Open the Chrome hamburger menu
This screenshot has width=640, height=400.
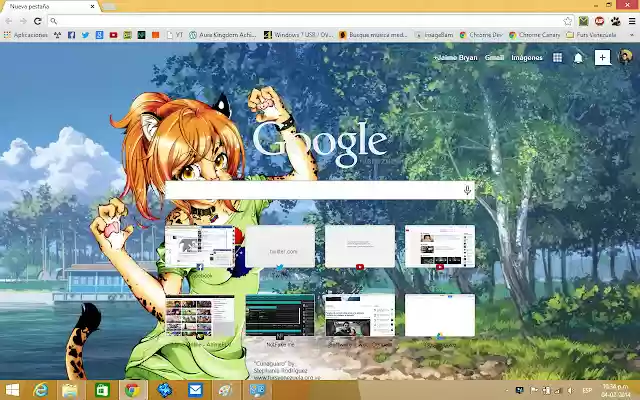tap(631, 21)
